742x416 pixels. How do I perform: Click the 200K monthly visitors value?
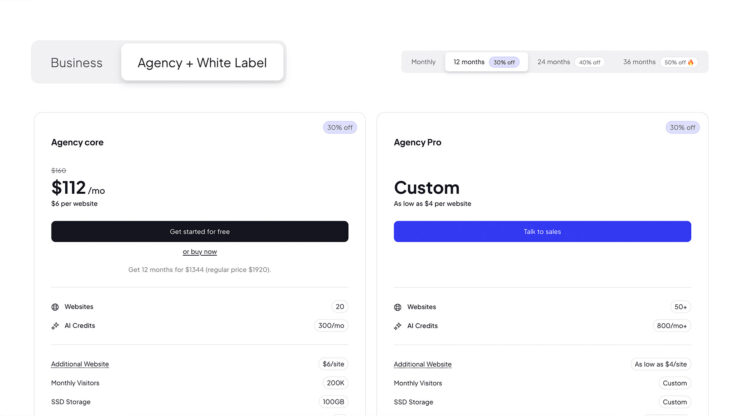(336, 383)
